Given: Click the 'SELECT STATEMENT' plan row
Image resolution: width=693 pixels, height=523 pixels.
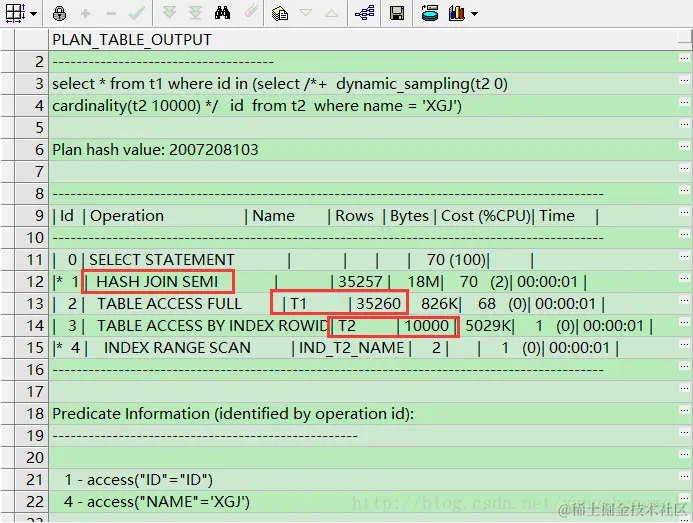Looking at the screenshot, I should click(x=363, y=260).
